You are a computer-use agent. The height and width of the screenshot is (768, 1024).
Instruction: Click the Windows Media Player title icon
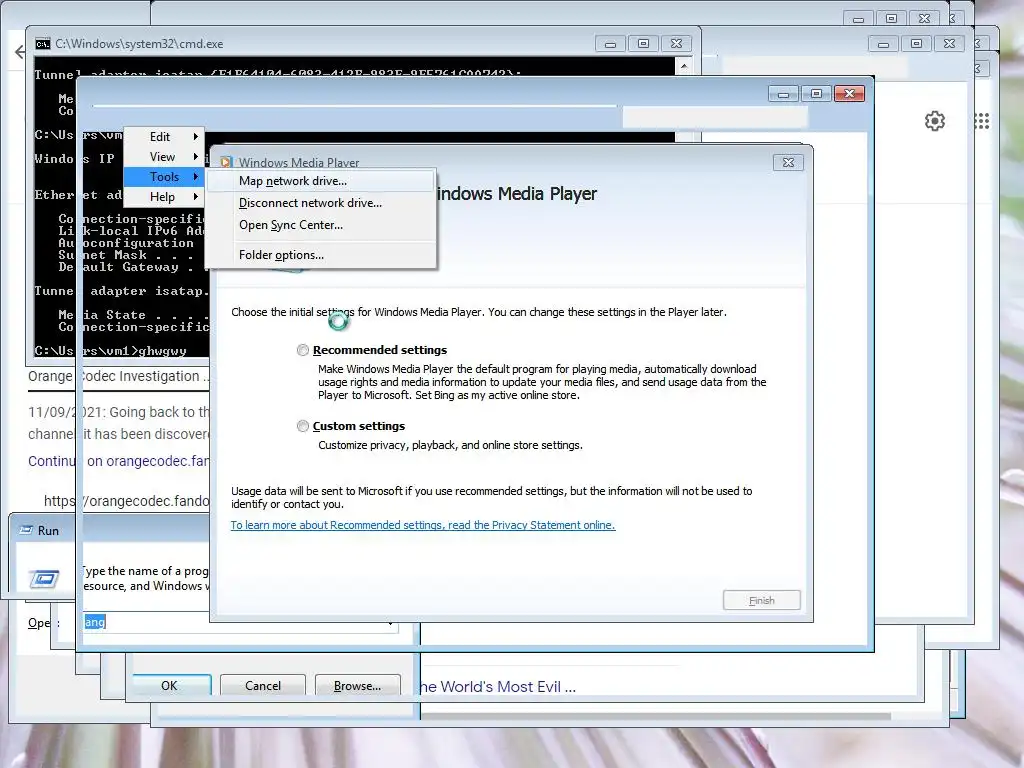pyautogui.click(x=226, y=162)
